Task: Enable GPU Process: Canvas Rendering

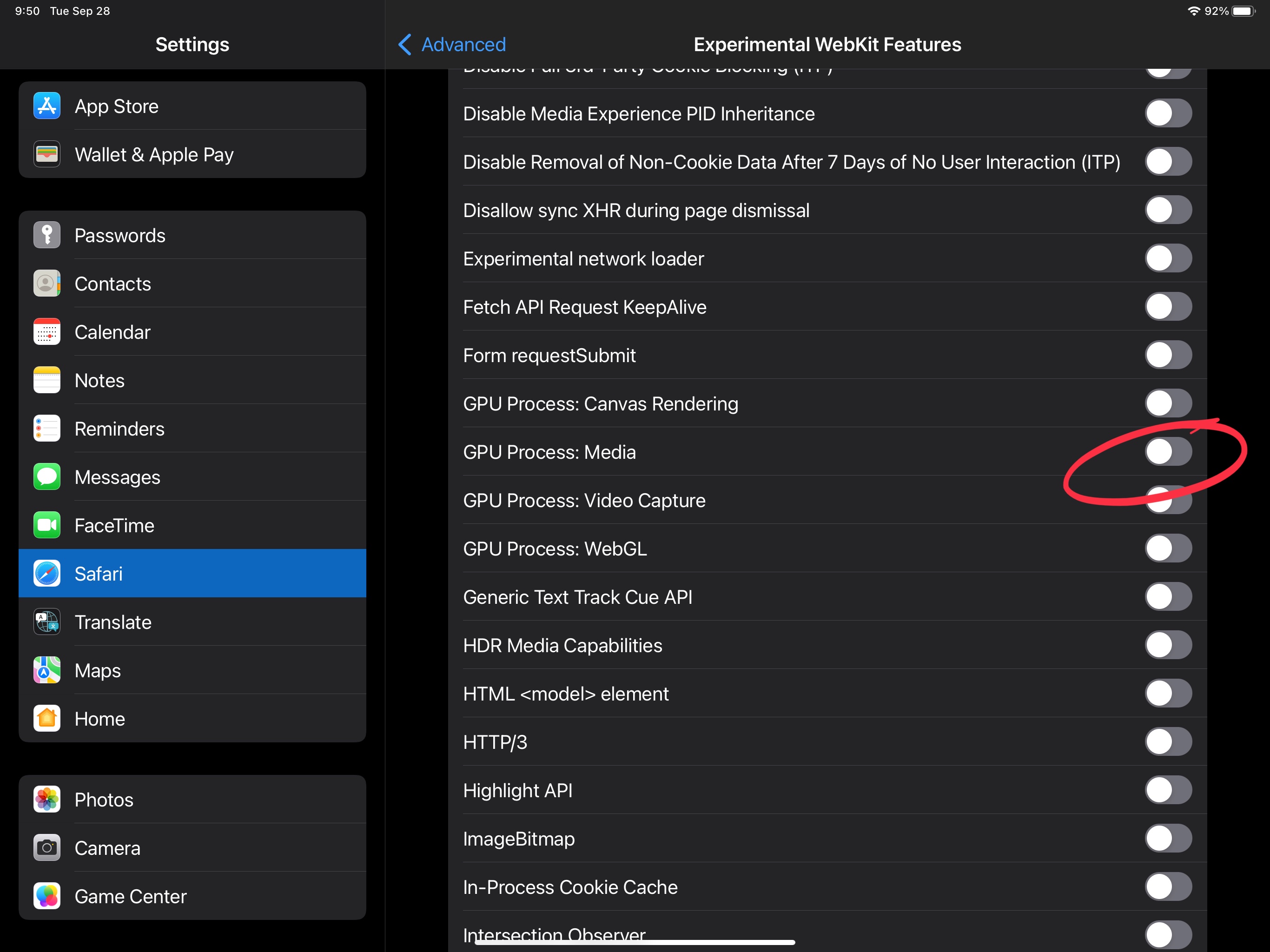Action: pos(1168,403)
